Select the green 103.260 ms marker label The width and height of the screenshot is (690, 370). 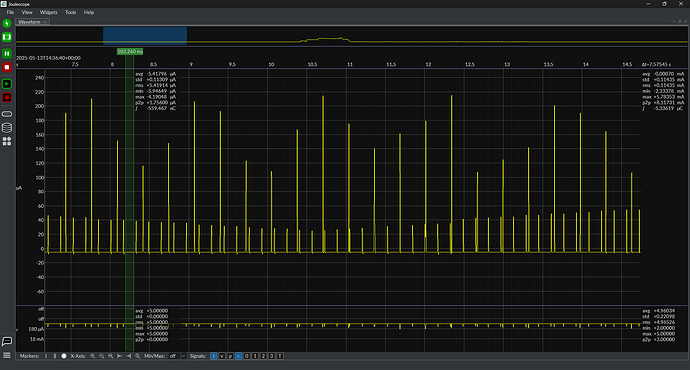point(130,51)
